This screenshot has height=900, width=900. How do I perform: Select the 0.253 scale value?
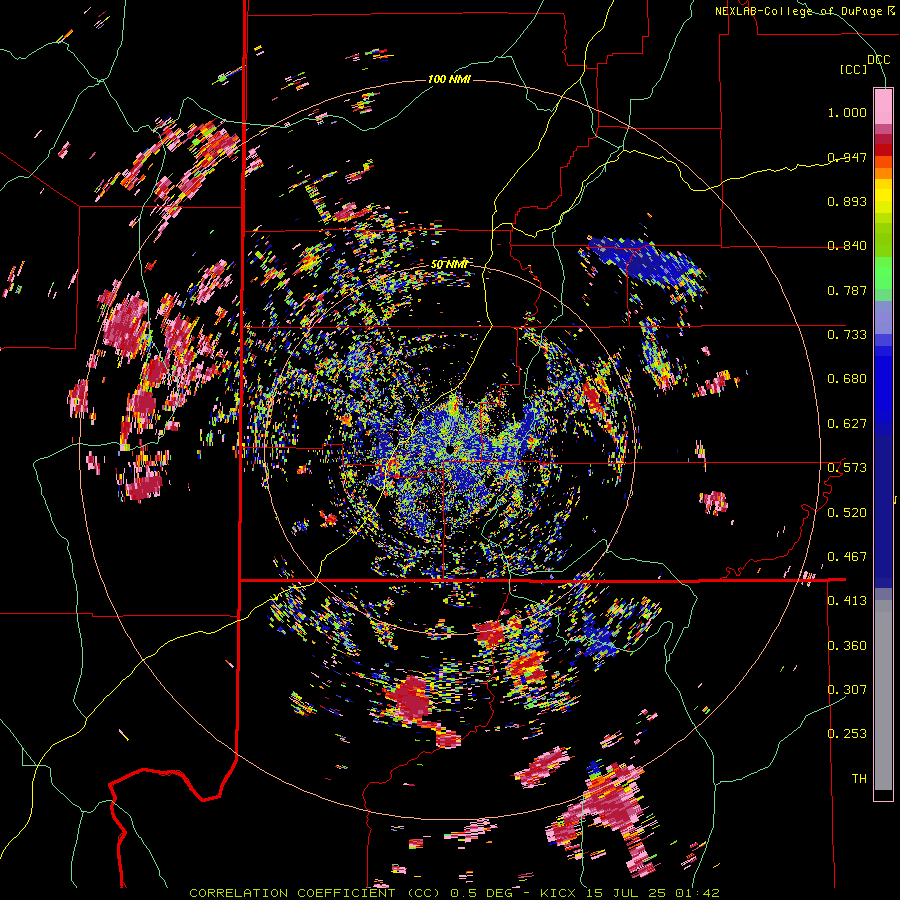tap(847, 734)
